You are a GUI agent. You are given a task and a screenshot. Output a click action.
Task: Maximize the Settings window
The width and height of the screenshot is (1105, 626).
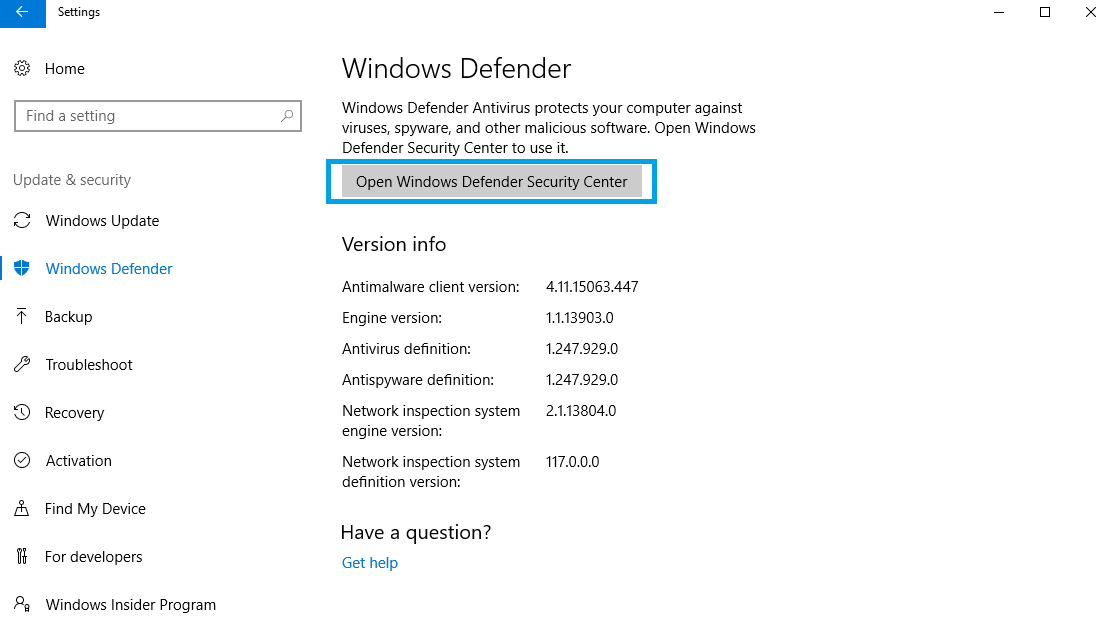(1045, 12)
